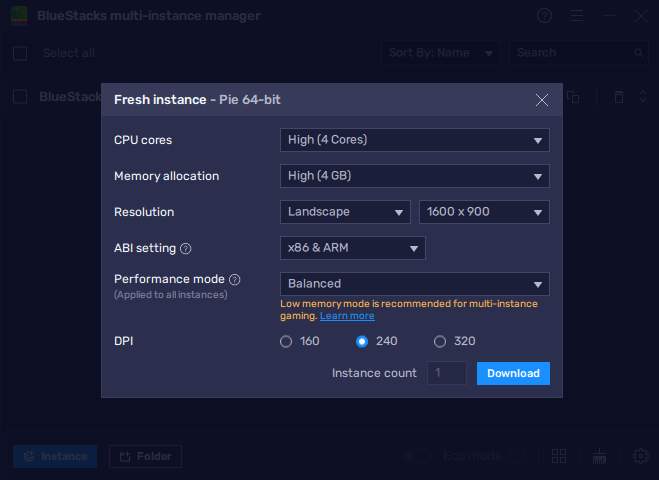Screen dimensions: 659x480
Task: Click the instance reorder arrows icon
Action: pos(643,96)
